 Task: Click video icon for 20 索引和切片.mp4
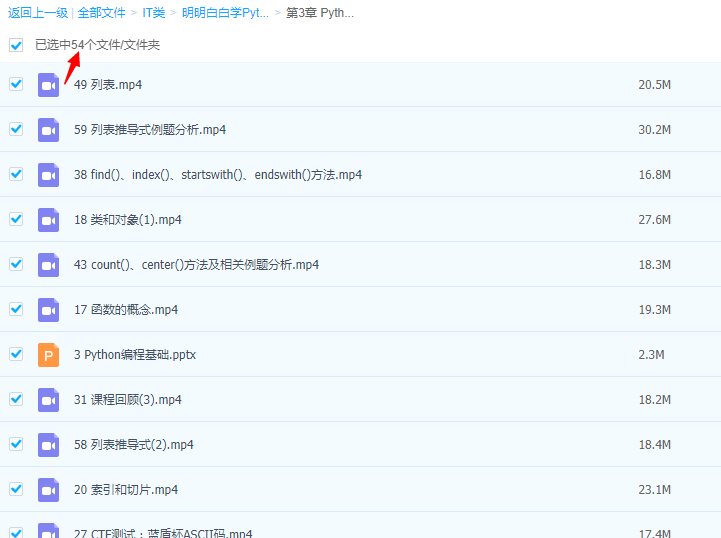[x=49, y=490]
